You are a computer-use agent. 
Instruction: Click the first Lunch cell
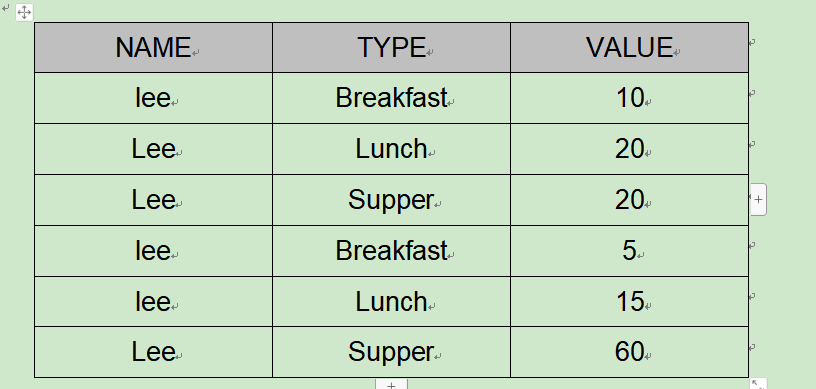click(391, 149)
